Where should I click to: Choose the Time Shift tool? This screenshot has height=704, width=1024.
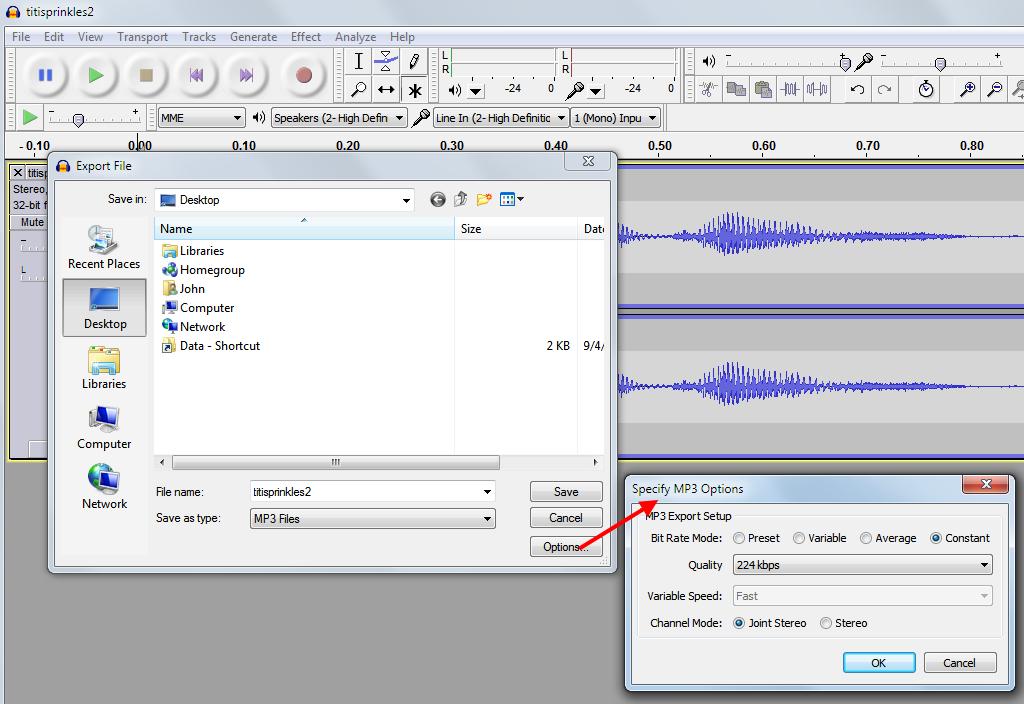click(386, 90)
